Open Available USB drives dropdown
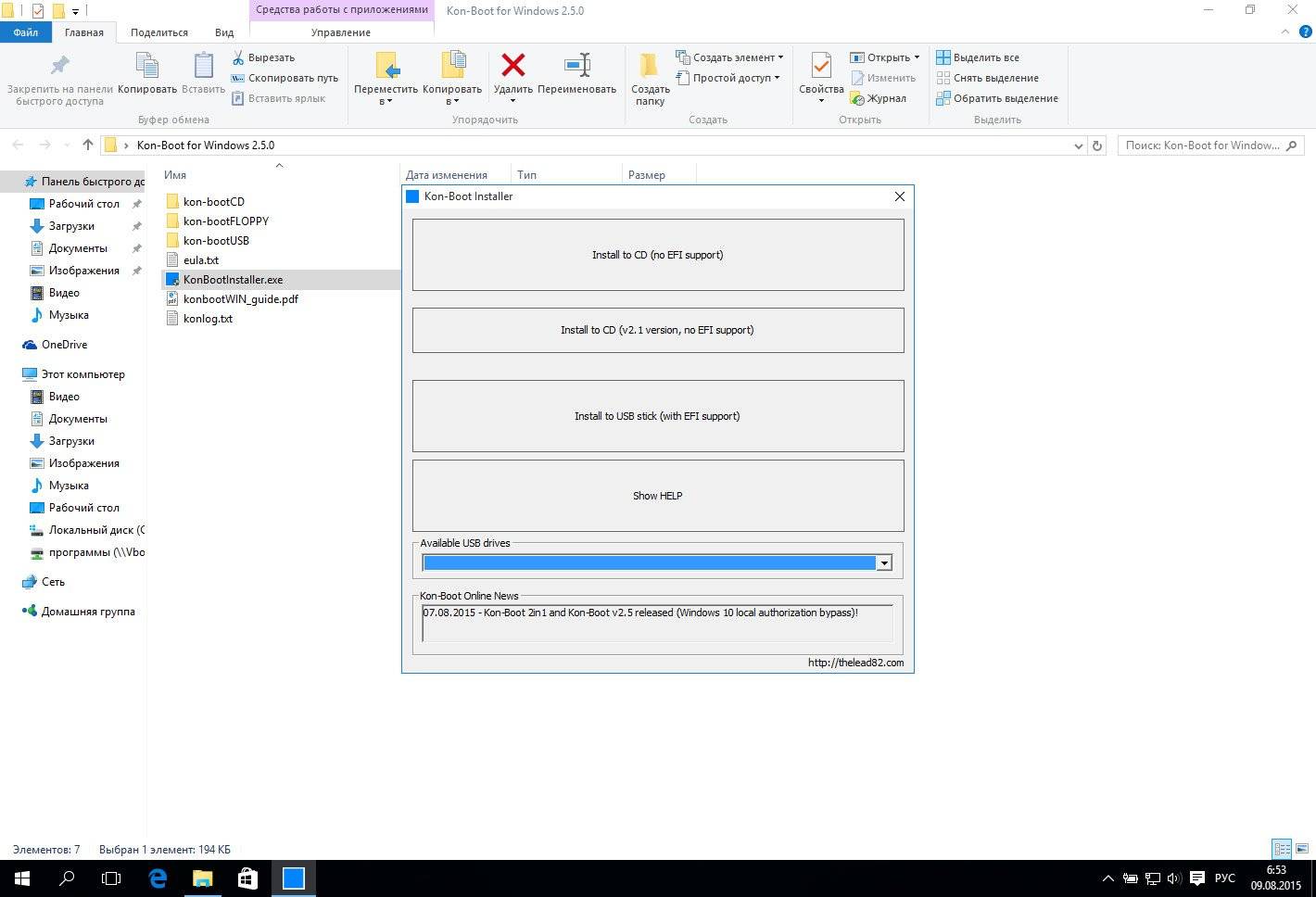 (x=884, y=562)
